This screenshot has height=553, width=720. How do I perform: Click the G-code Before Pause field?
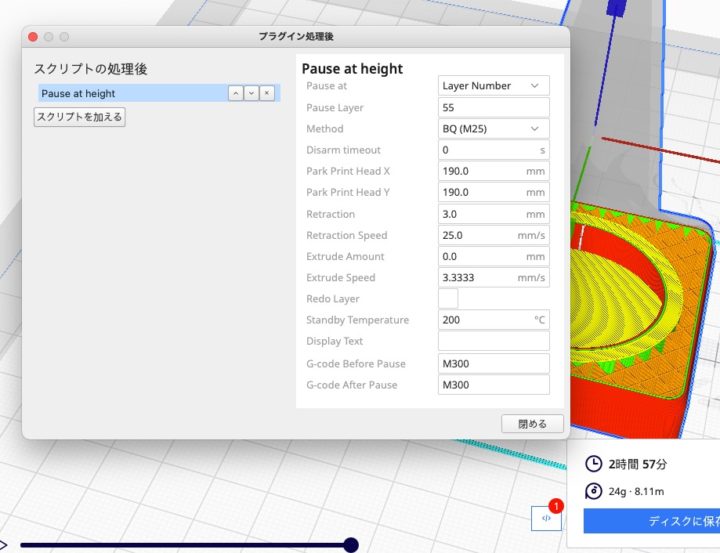(494, 363)
